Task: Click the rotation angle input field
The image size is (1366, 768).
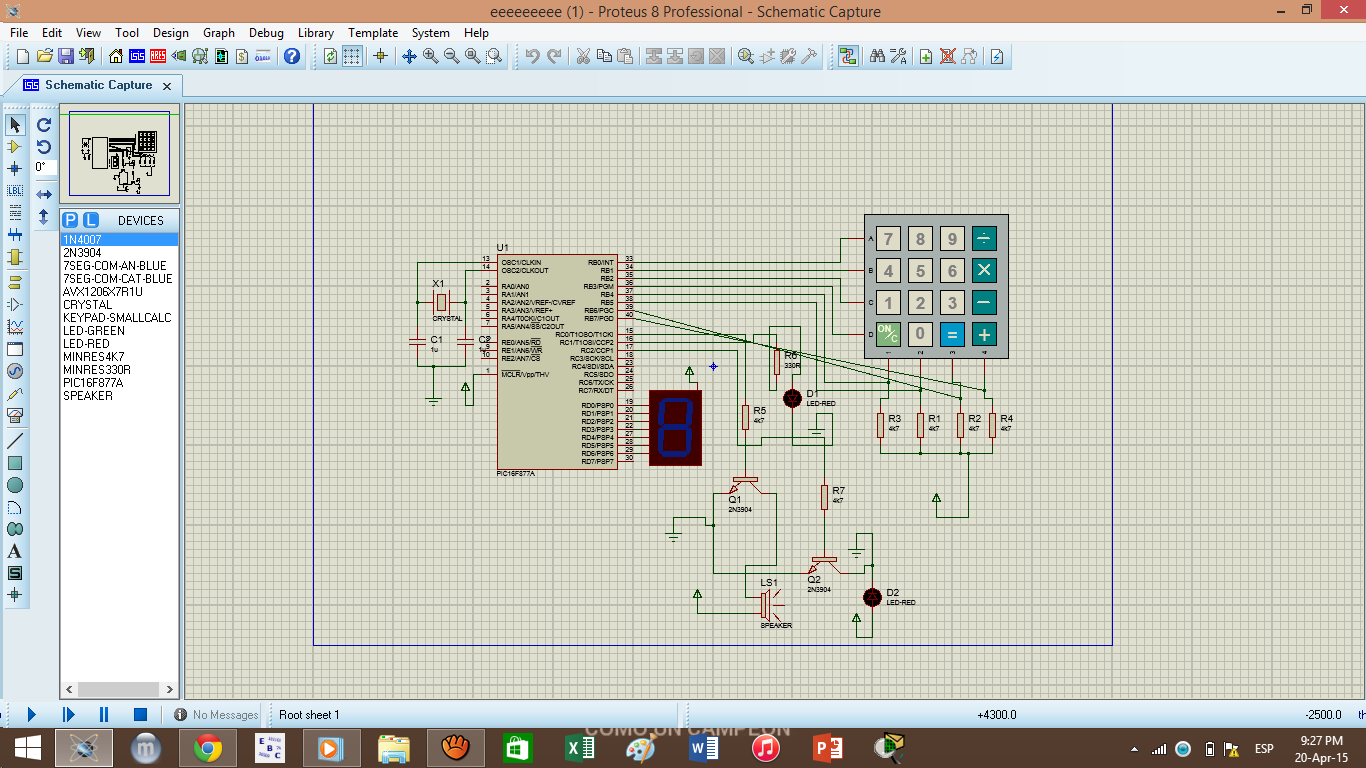Action: coord(45,167)
